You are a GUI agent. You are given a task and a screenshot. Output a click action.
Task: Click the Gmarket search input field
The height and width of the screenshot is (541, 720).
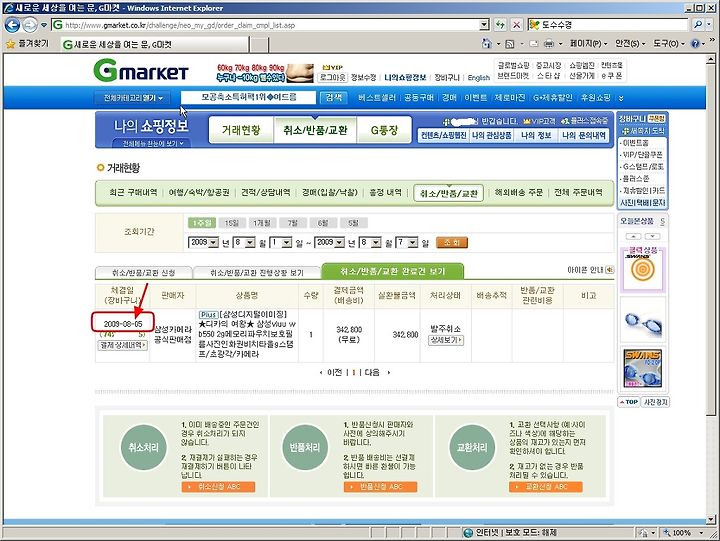click(248, 97)
